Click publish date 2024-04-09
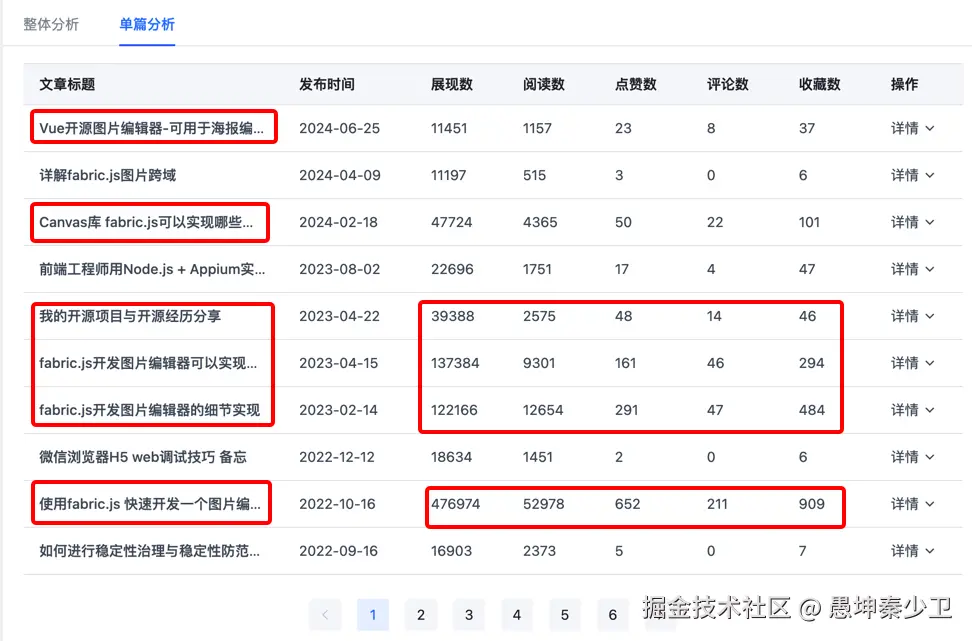 tap(340, 175)
